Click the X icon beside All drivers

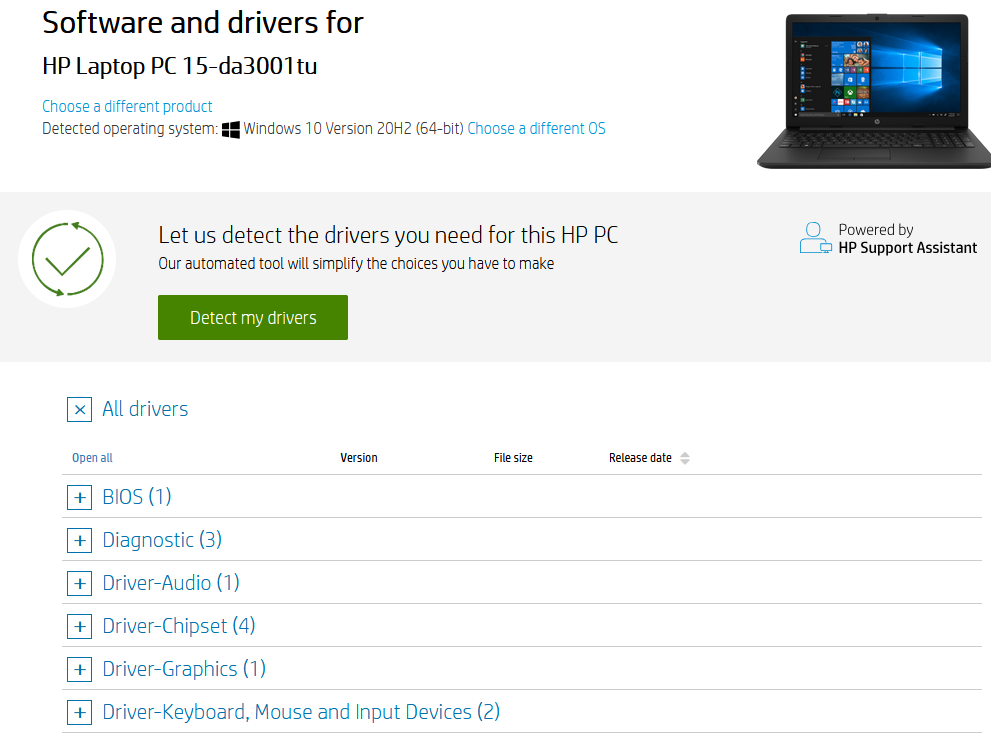79,409
